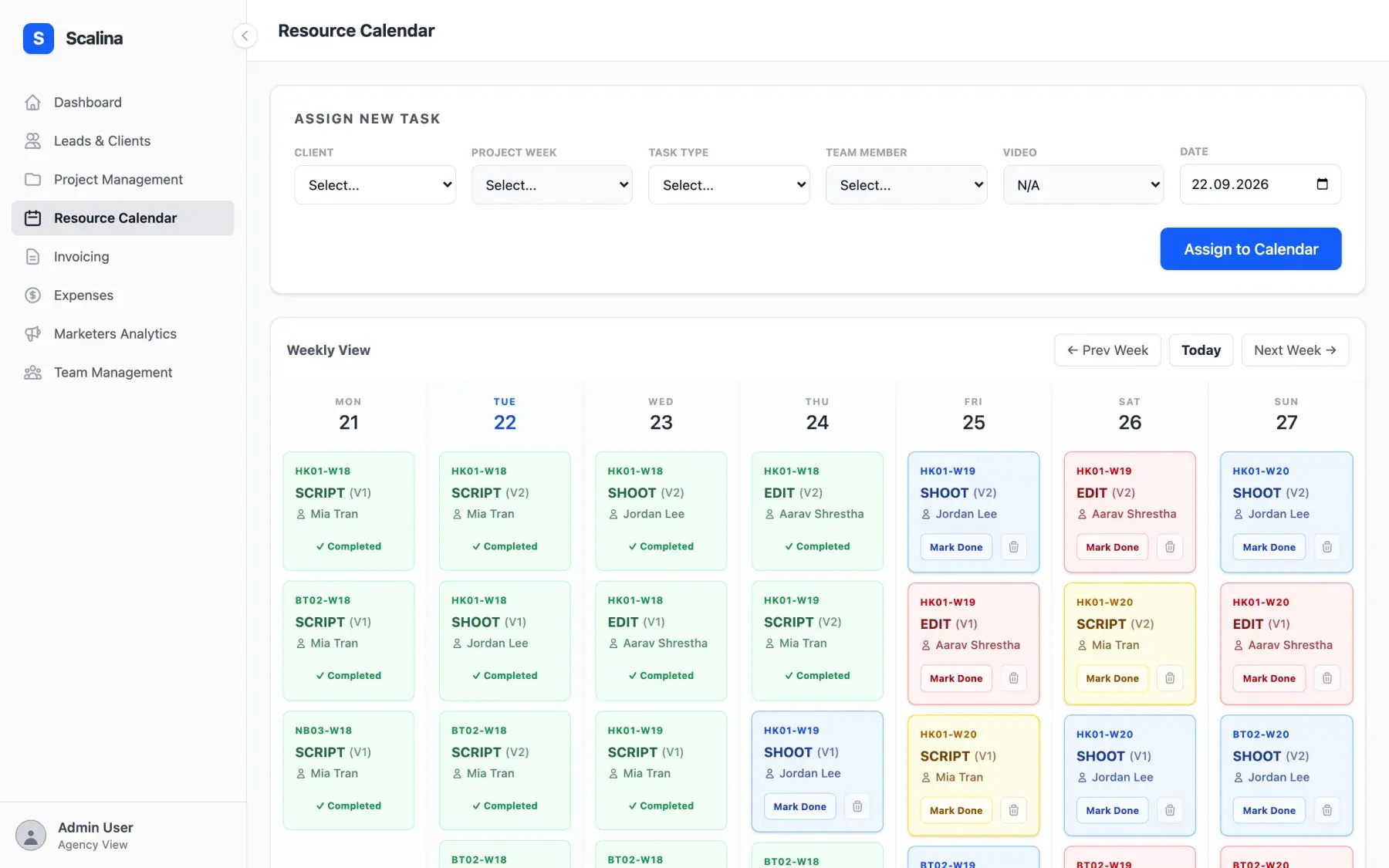Collapse the sidebar with the chevron button
Viewport: 1389px width, 868px height.
point(245,35)
